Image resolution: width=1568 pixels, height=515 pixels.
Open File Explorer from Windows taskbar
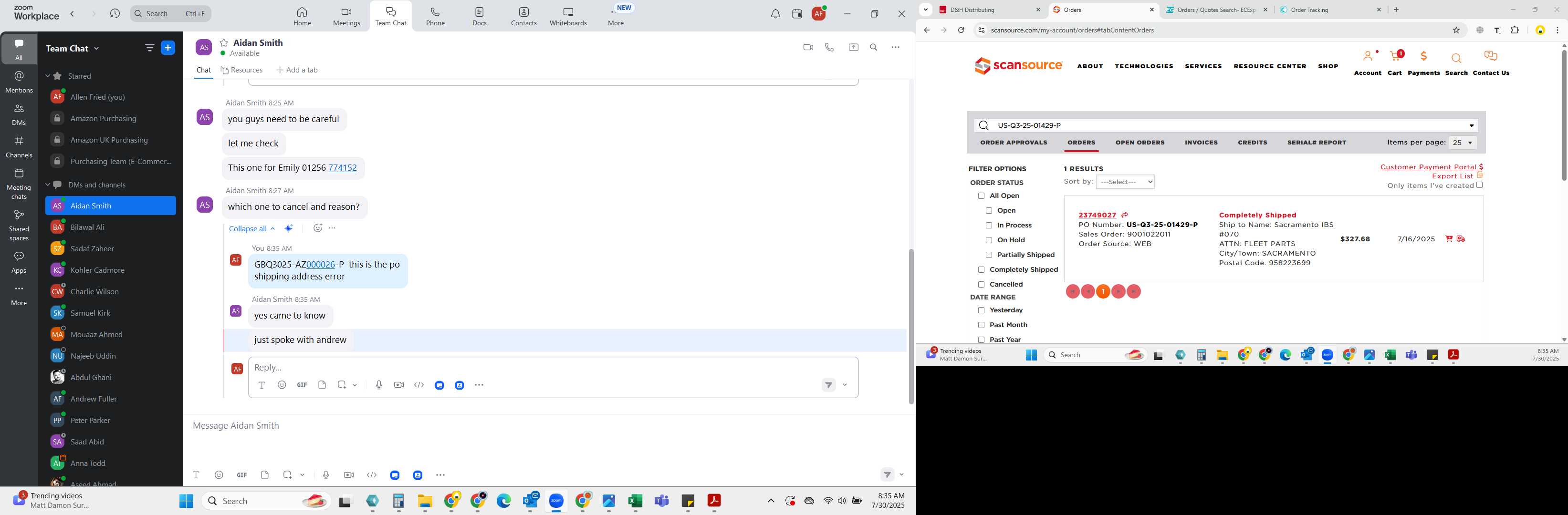425,501
